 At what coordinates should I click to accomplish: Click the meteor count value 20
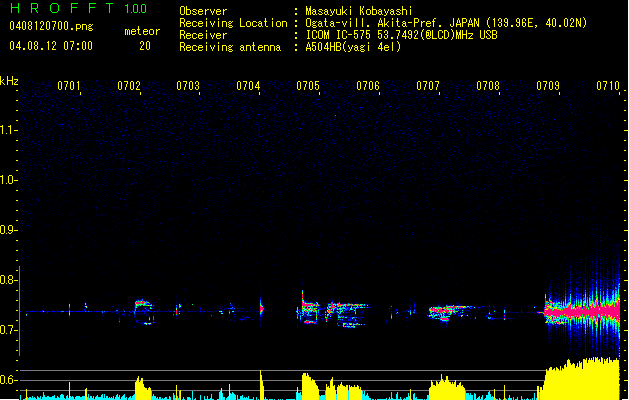tap(145, 46)
